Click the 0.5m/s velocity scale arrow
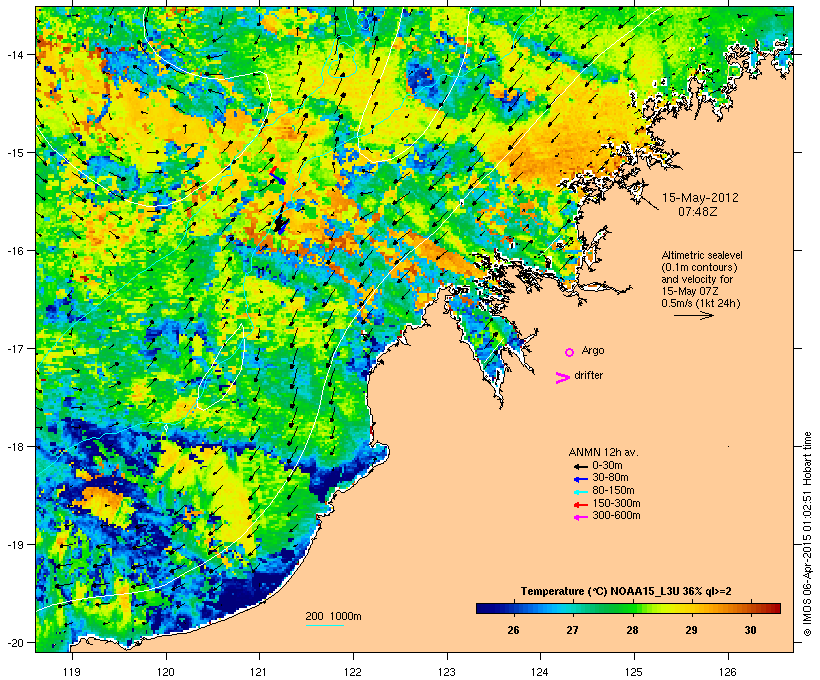820x680 pixels. coord(693,315)
